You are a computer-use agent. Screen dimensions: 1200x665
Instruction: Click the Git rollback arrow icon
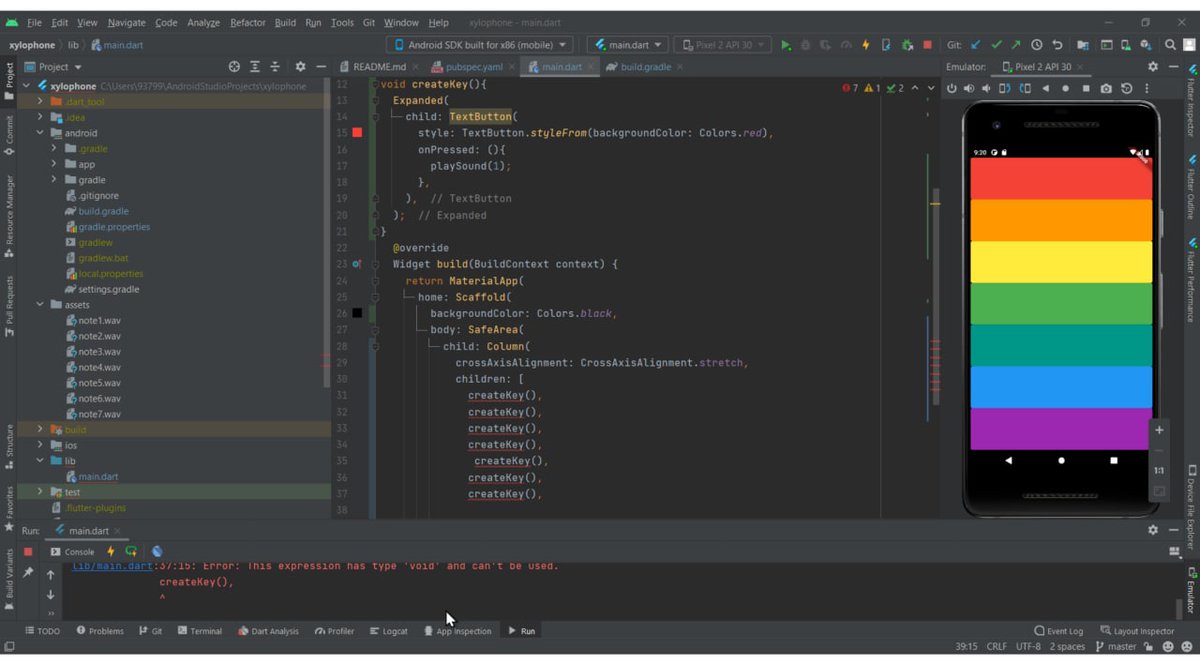(x=1057, y=45)
